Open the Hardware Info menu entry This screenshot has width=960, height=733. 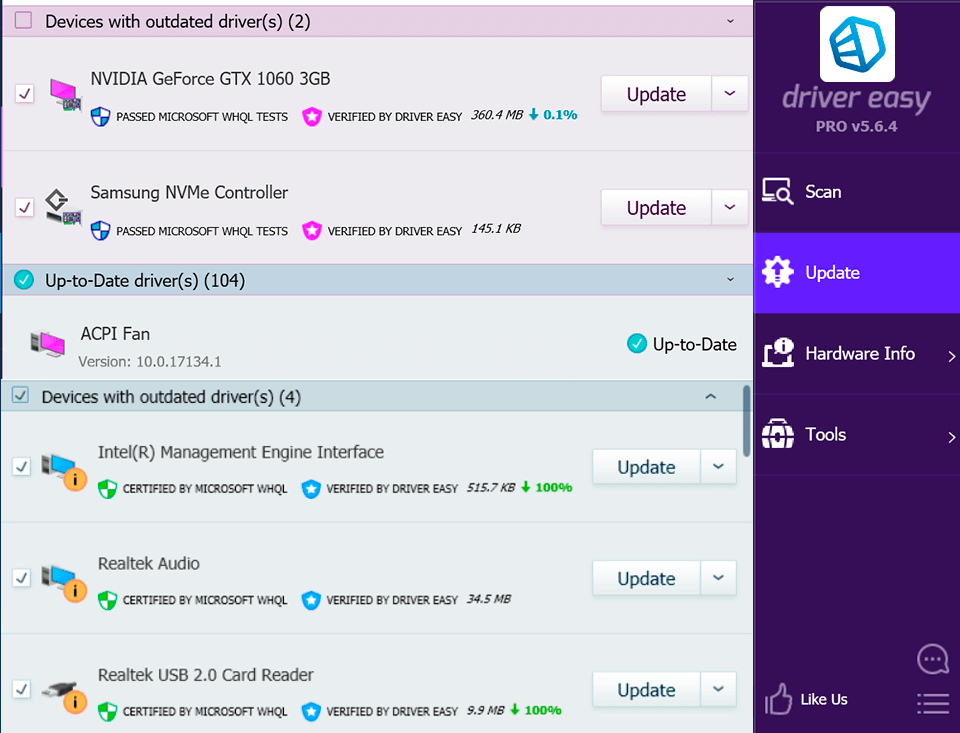coord(857,354)
